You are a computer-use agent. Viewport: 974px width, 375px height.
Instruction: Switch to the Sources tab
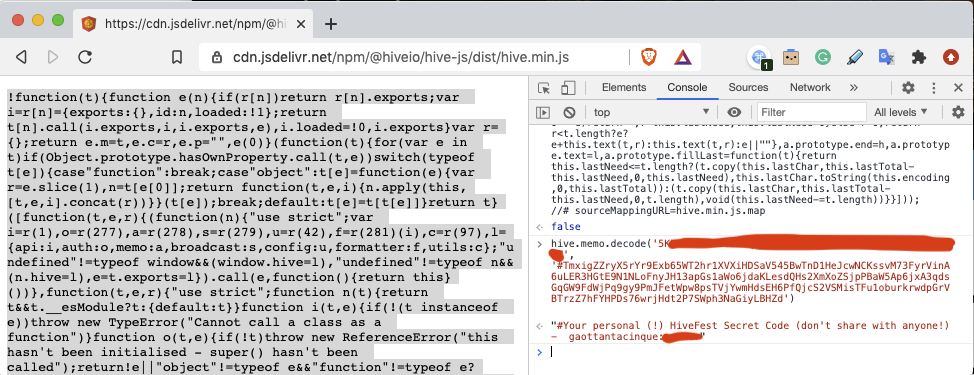pyautogui.click(x=748, y=88)
